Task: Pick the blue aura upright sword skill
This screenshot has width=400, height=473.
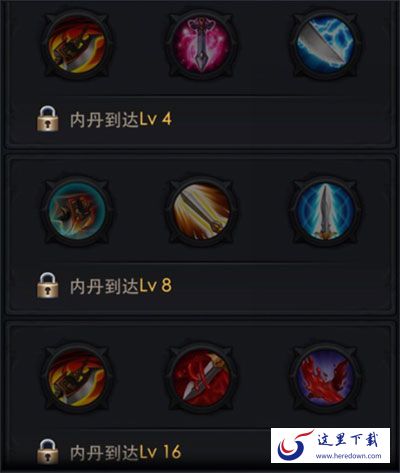Action: [x=326, y=212]
